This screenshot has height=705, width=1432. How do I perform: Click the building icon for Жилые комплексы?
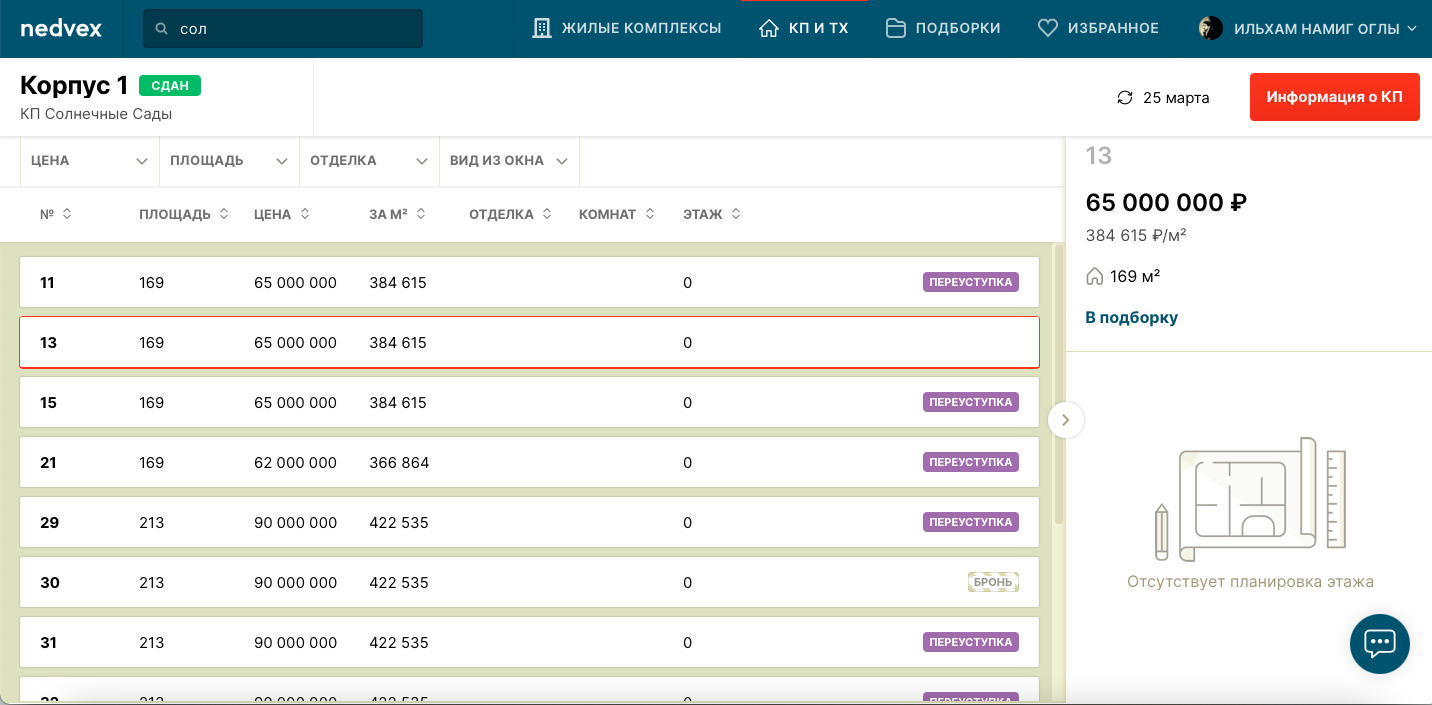(542, 28)
